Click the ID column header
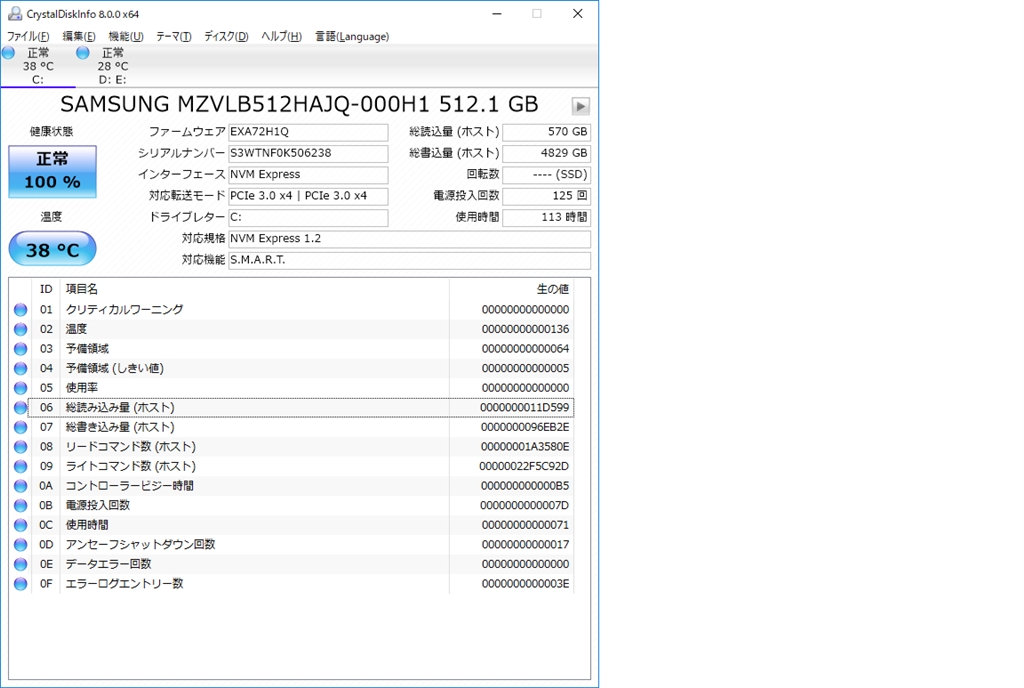The height and width of the screenshot is (688, 1024). click(46, 289)
